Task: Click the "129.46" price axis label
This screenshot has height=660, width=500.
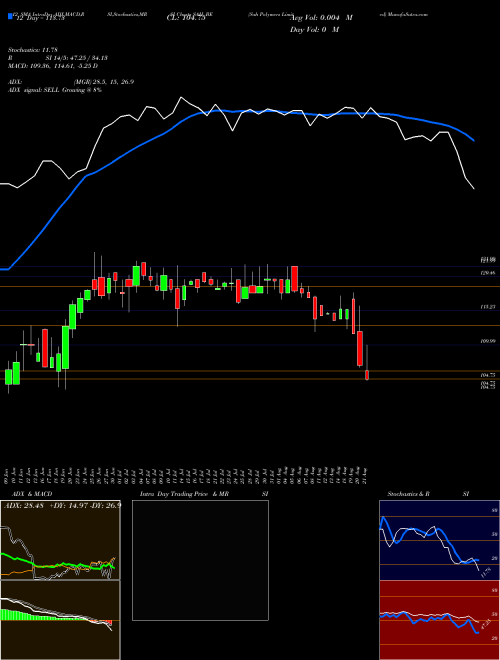Action: 488,273
